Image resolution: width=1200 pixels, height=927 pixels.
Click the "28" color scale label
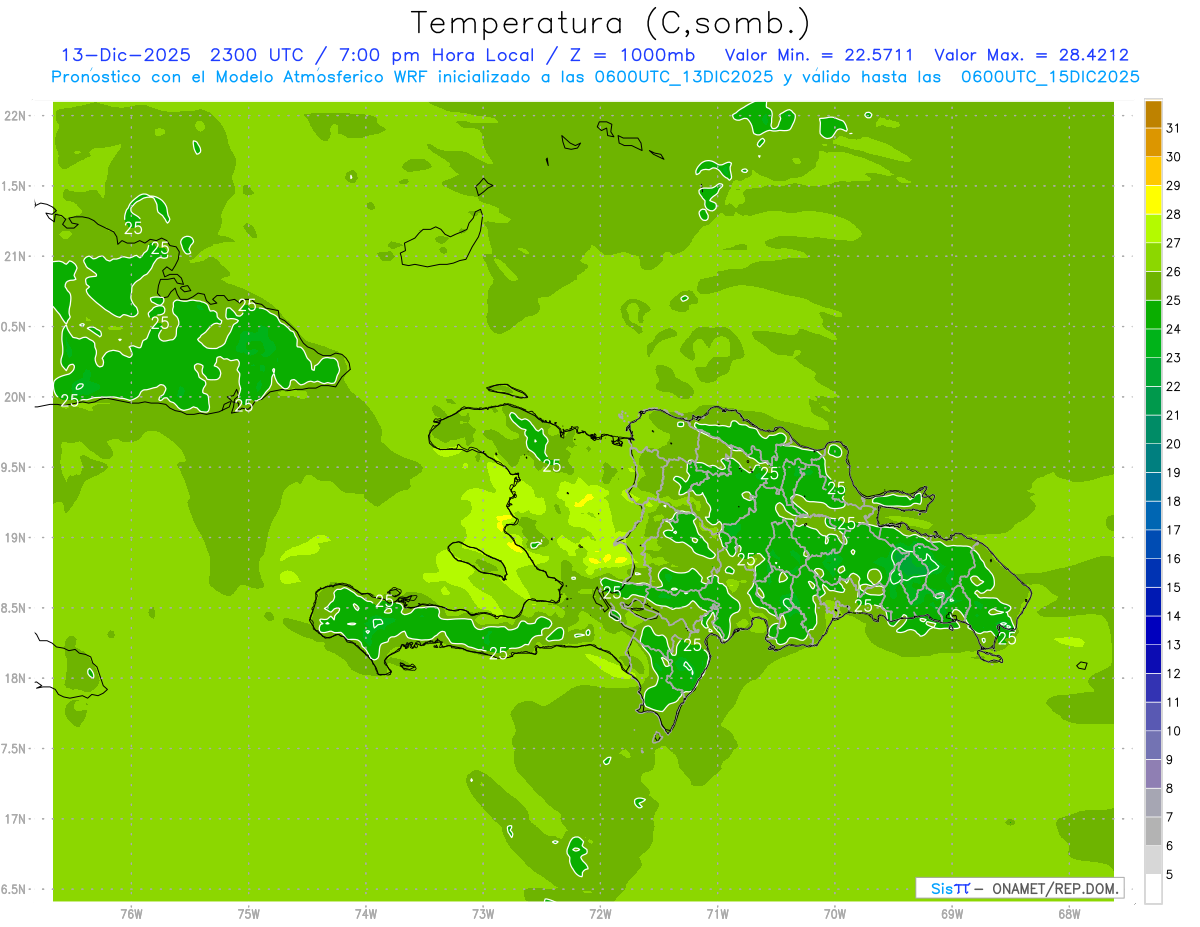click(1174, 214)
